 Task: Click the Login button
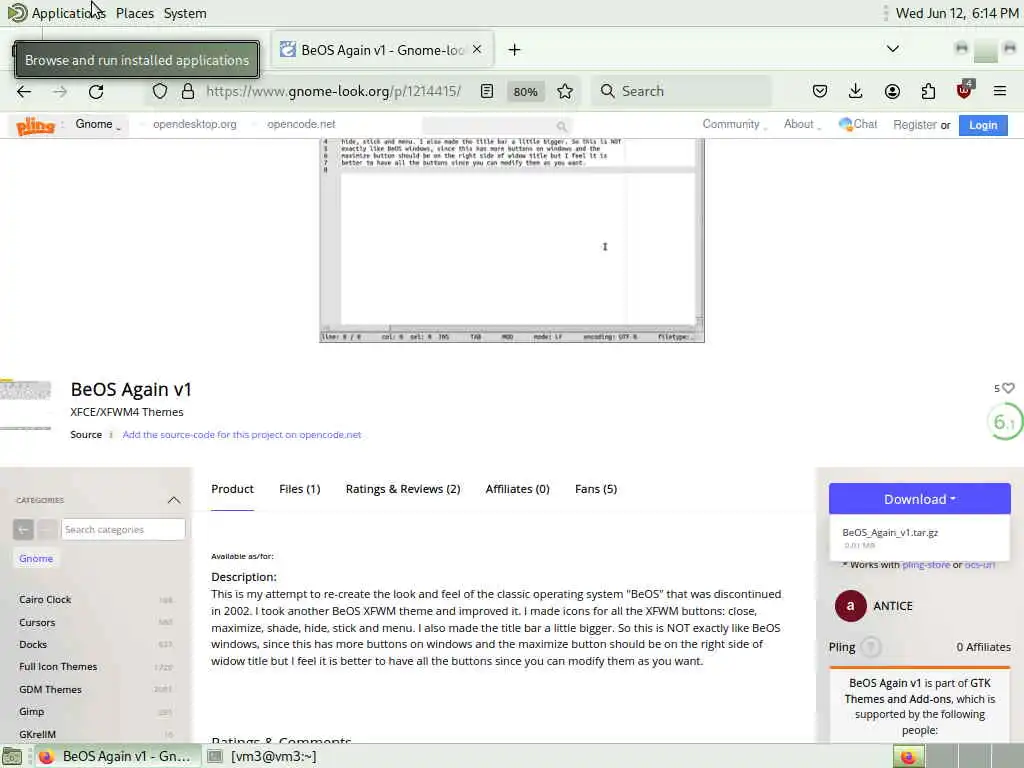tap(983, 125)
